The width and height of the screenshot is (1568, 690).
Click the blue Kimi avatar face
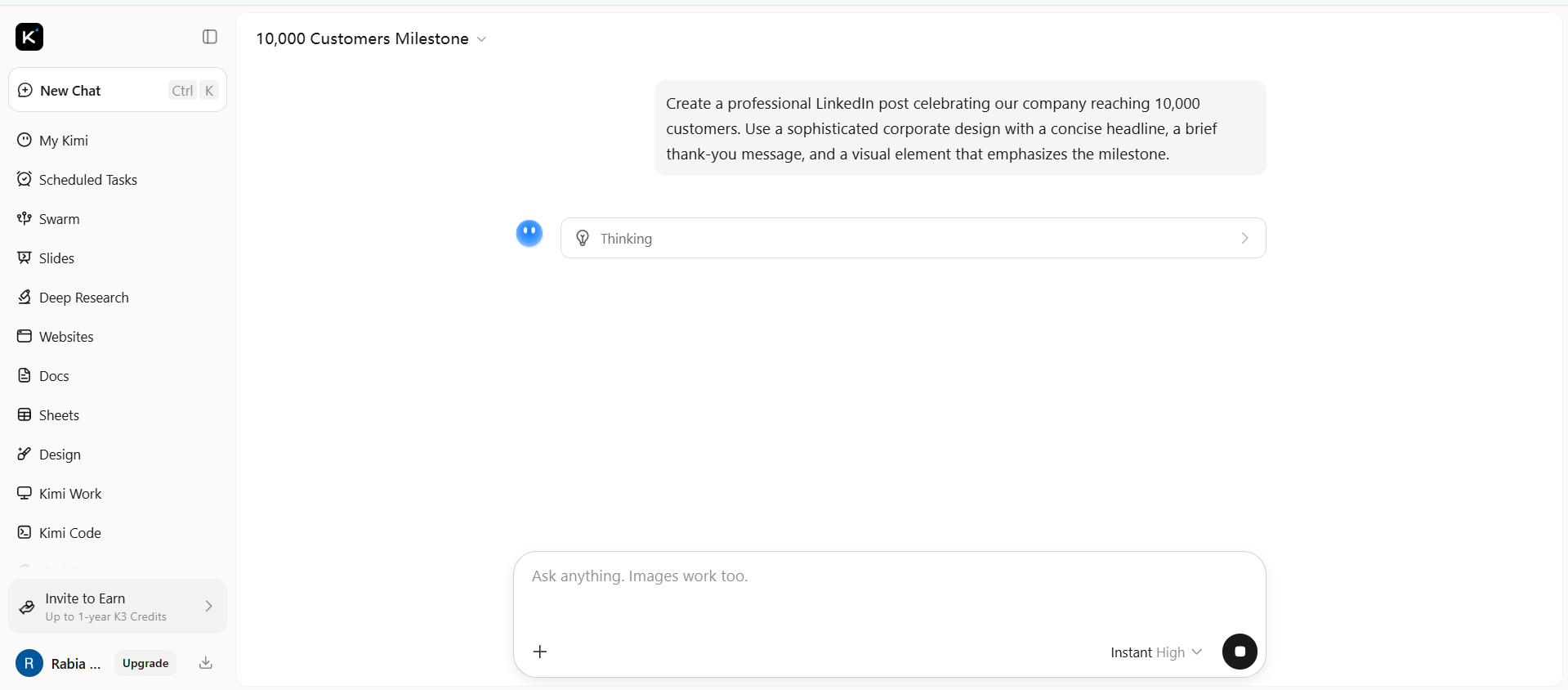(x=529, y=234)
